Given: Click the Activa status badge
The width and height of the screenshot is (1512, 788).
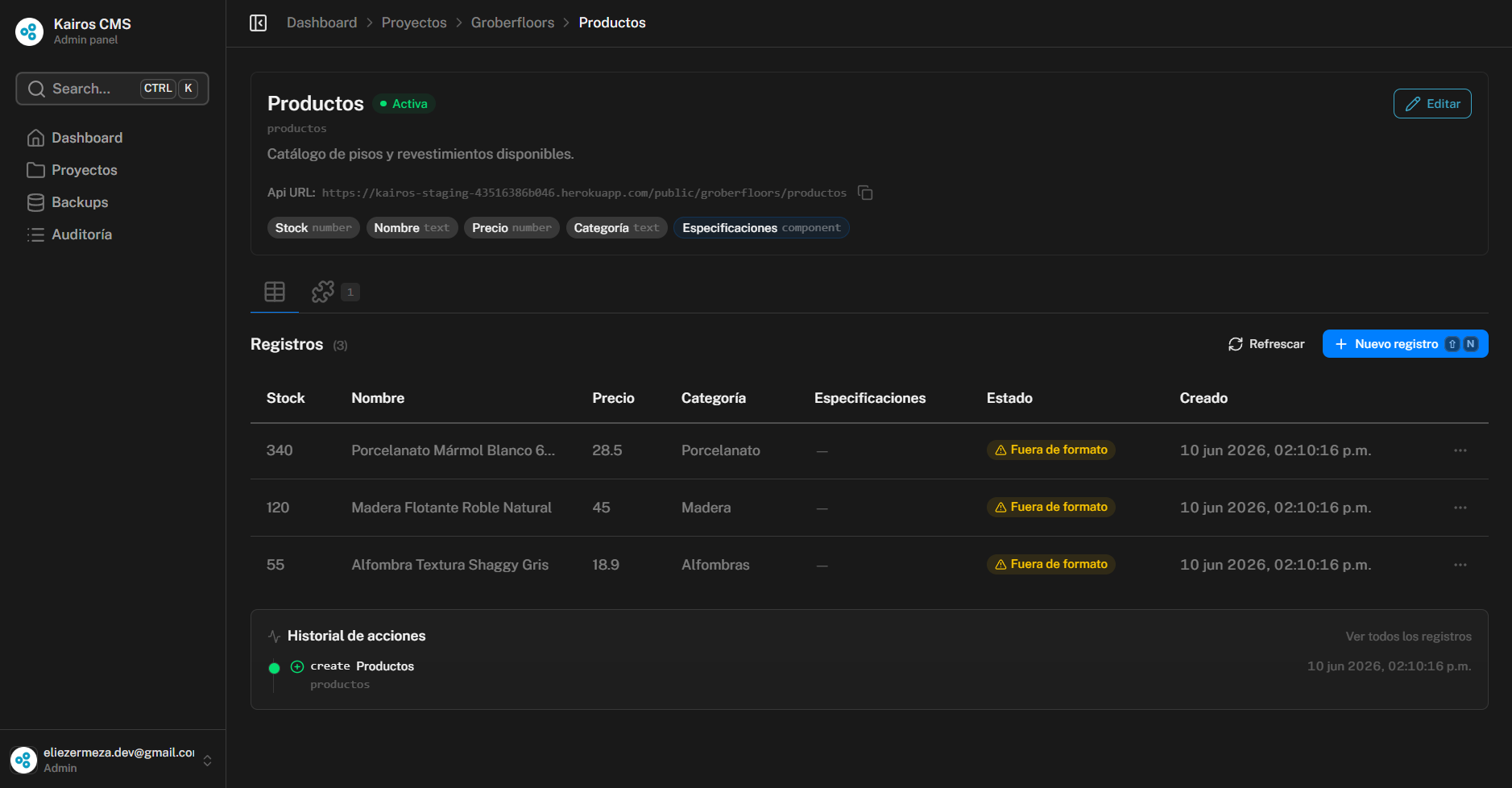Looking at the screenshot, I should tap(404, 104).
